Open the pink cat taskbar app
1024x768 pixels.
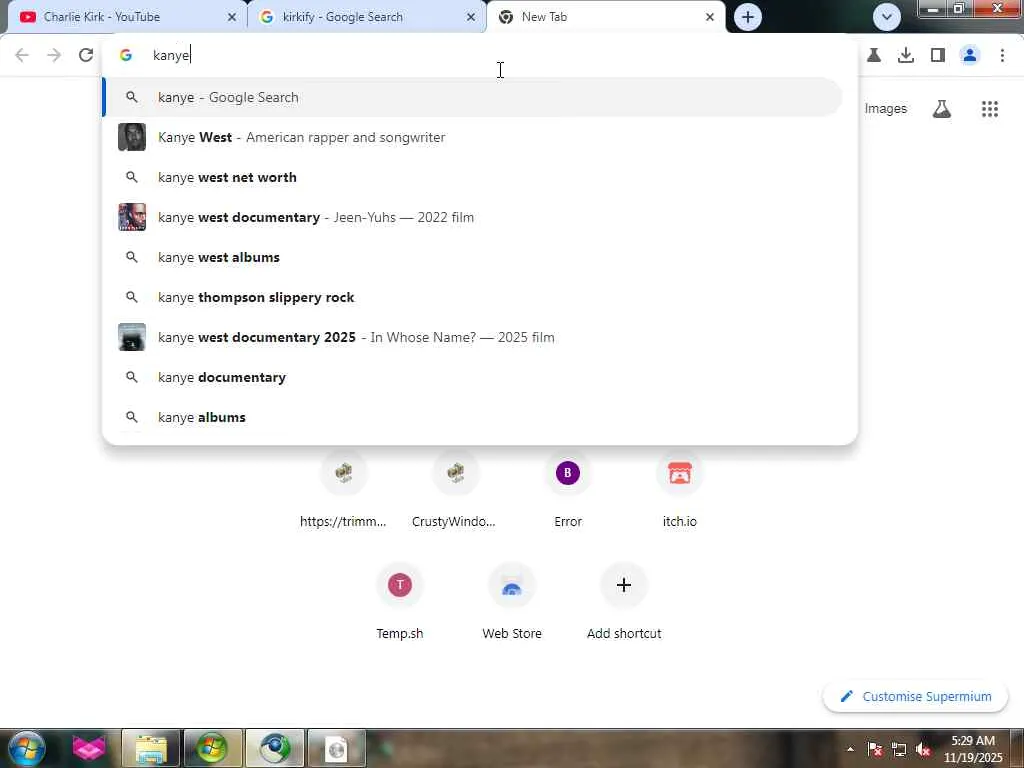point(89,748)
